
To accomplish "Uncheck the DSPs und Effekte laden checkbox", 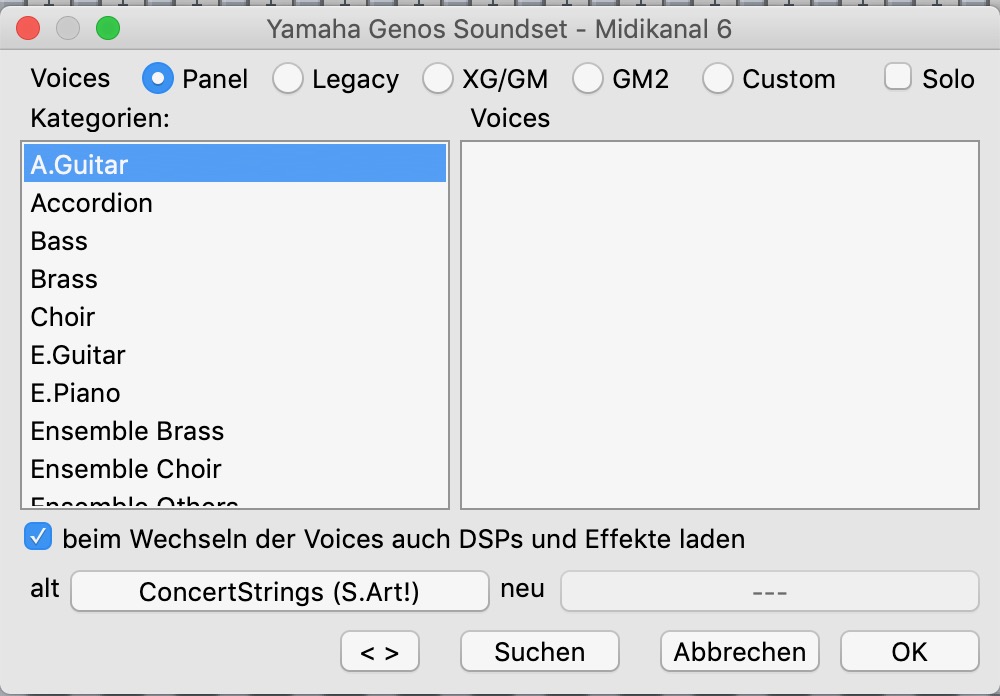I will click(x=38, y=537).
